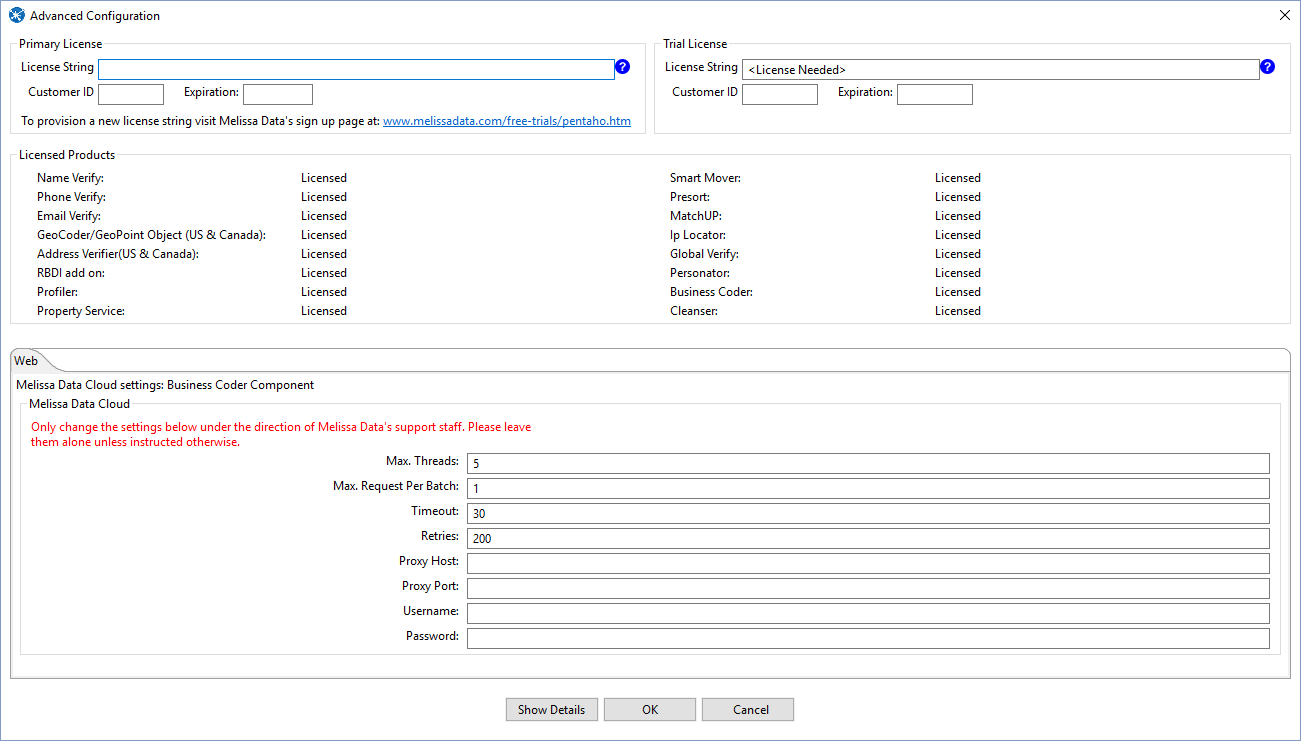Edit the Max. Request Per Batch field
Screen dimensions: 1301x741
867,489
